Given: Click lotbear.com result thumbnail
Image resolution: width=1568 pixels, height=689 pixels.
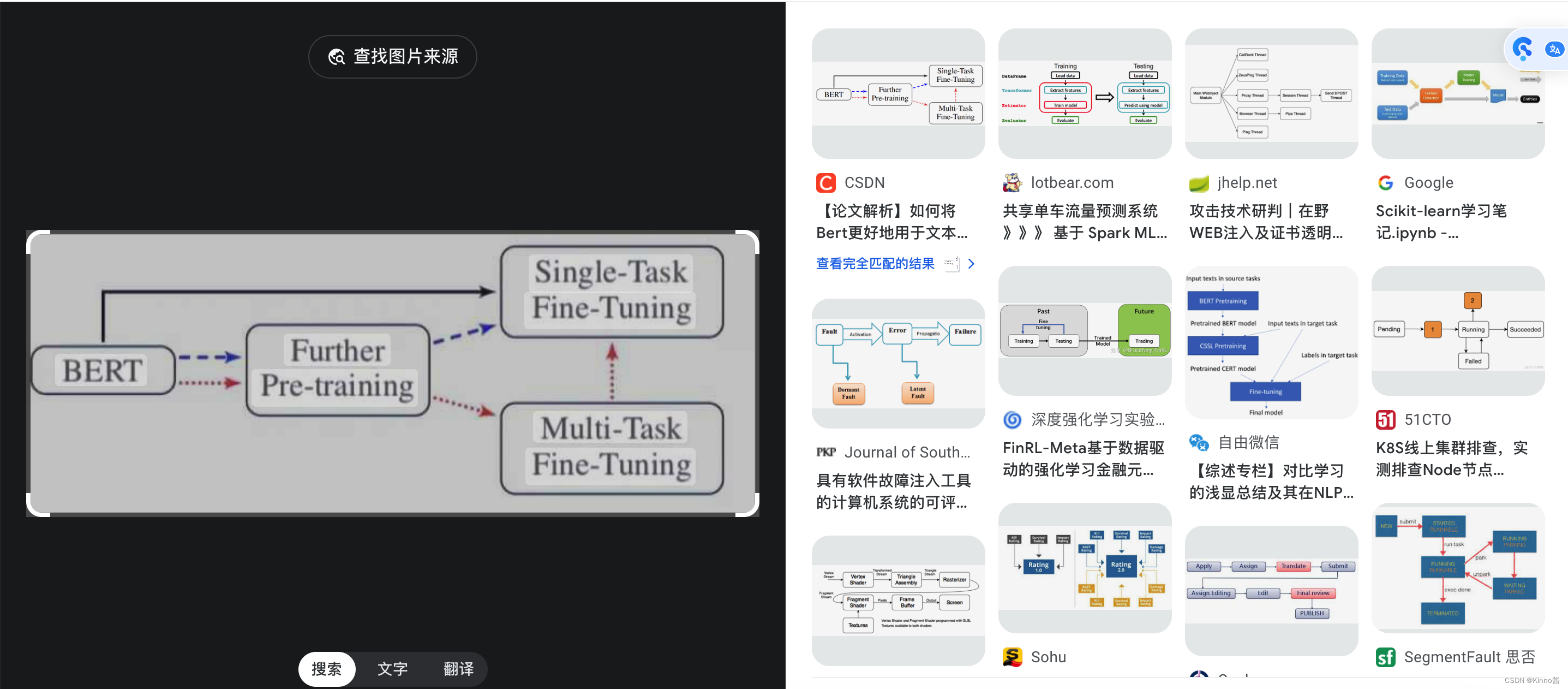Looking at the screenshot, I should click(1085, 95).
